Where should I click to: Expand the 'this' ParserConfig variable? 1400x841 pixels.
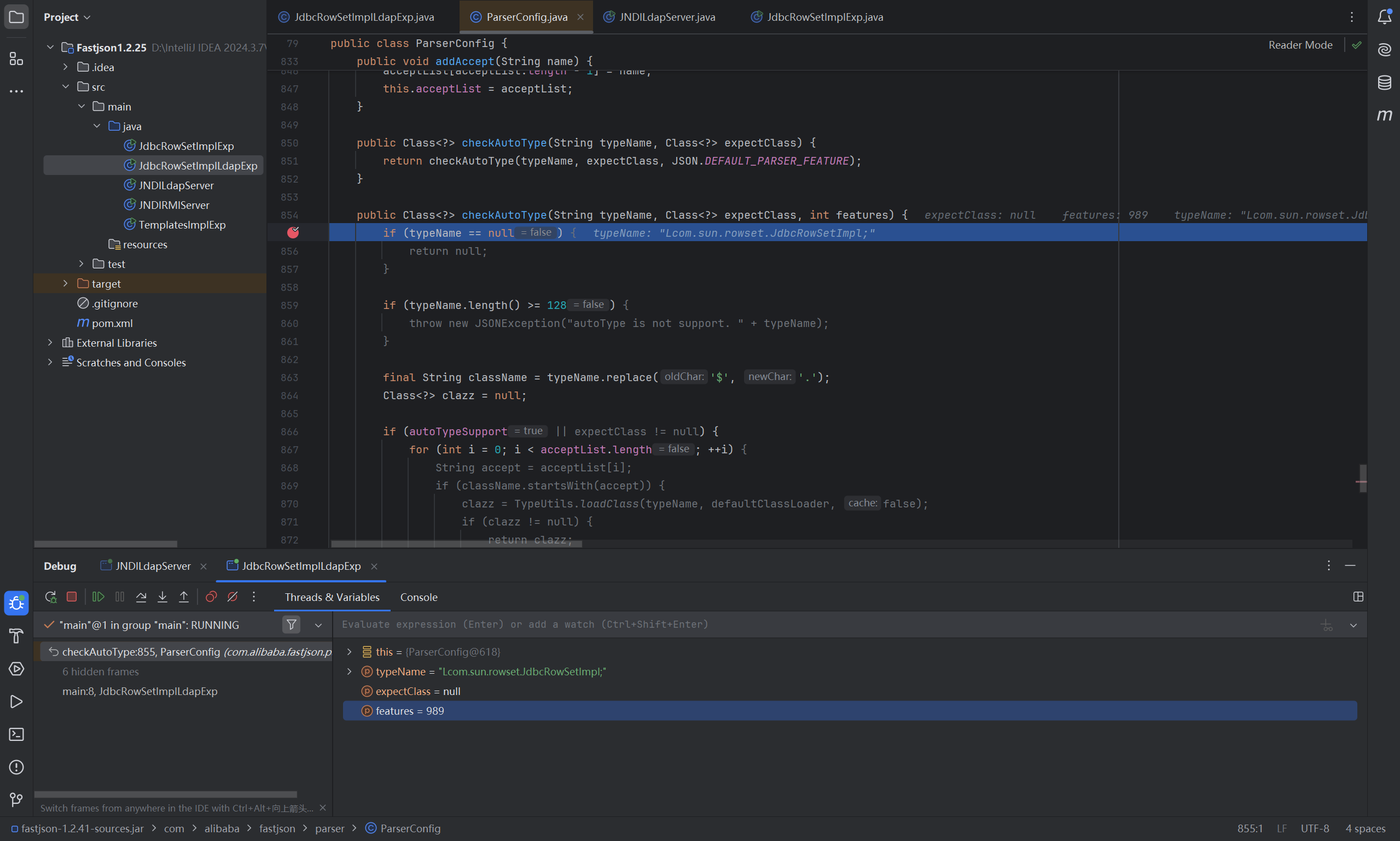click(349, 652)
